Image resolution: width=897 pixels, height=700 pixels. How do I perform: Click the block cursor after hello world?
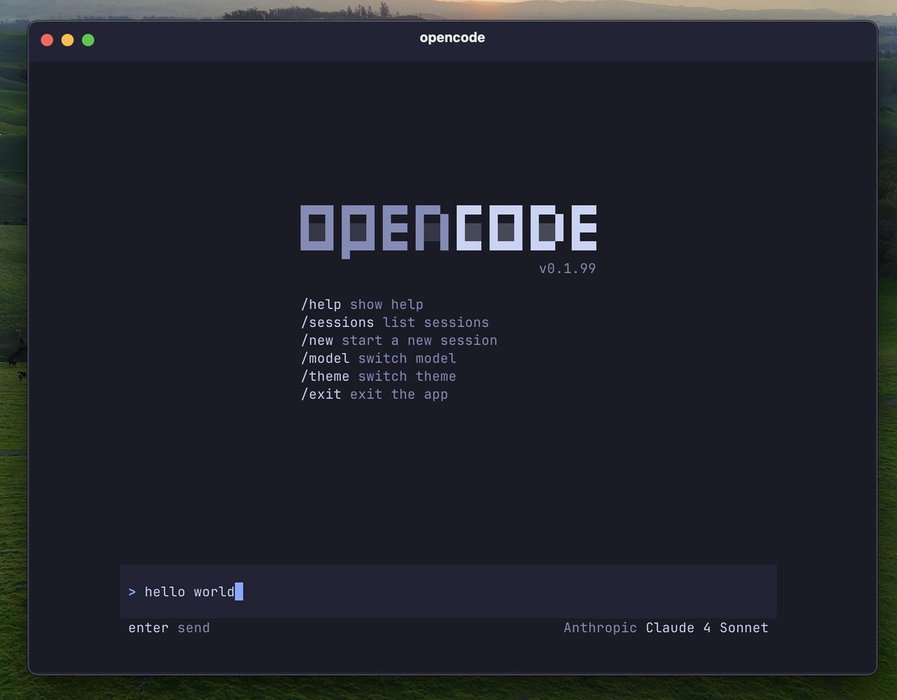pyautogui.click(x=239, y=592)
